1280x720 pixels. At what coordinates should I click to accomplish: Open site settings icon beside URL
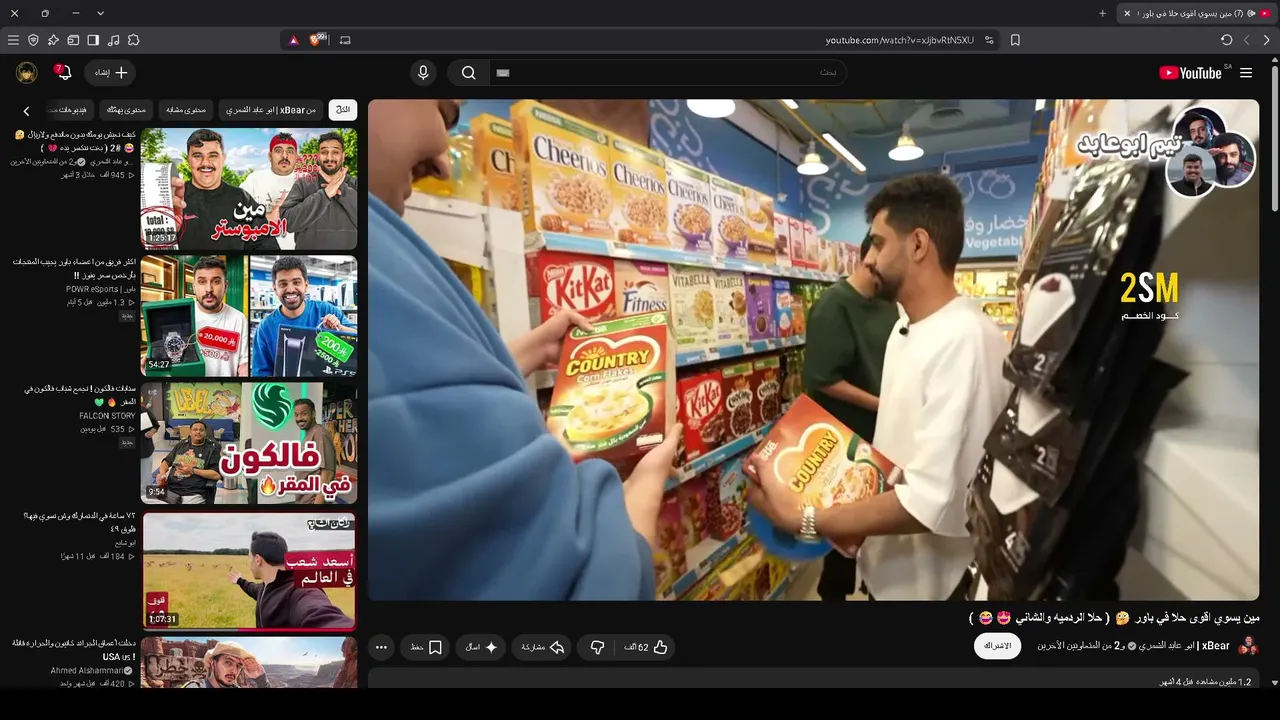tap(989, 40)
